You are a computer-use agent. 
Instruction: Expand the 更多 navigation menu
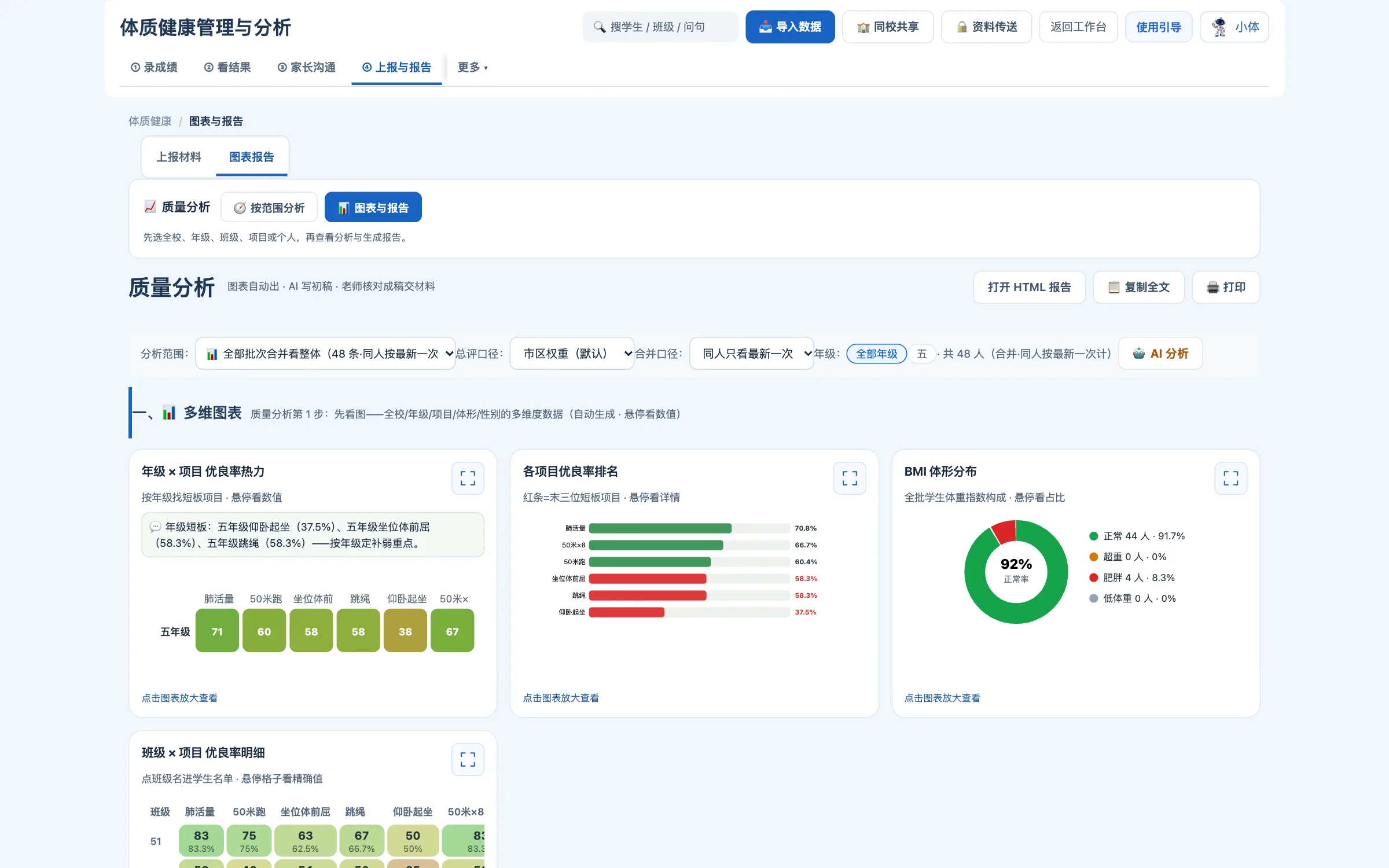472,68
